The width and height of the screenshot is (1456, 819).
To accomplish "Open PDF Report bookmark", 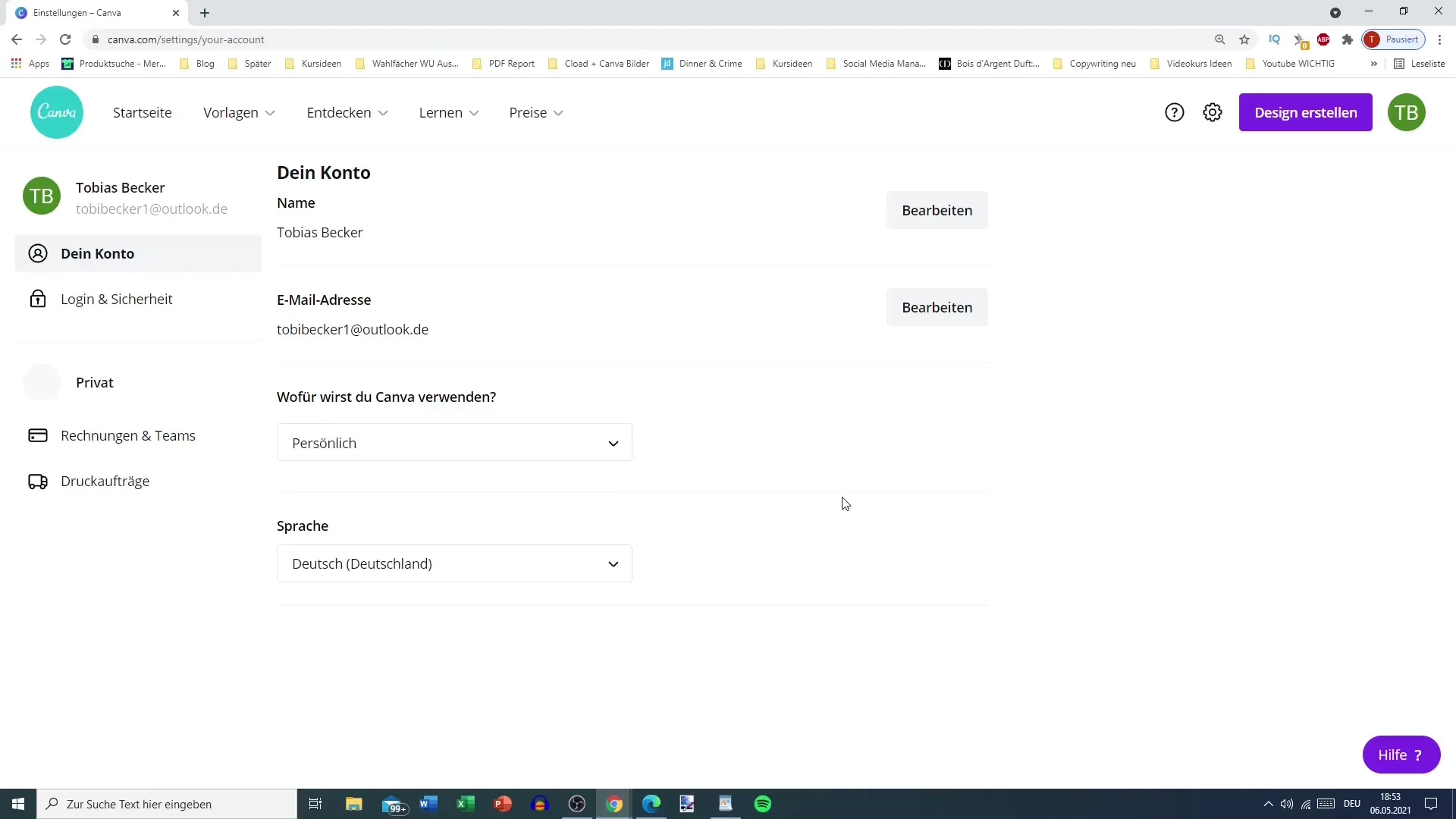I will click(504, 64).
